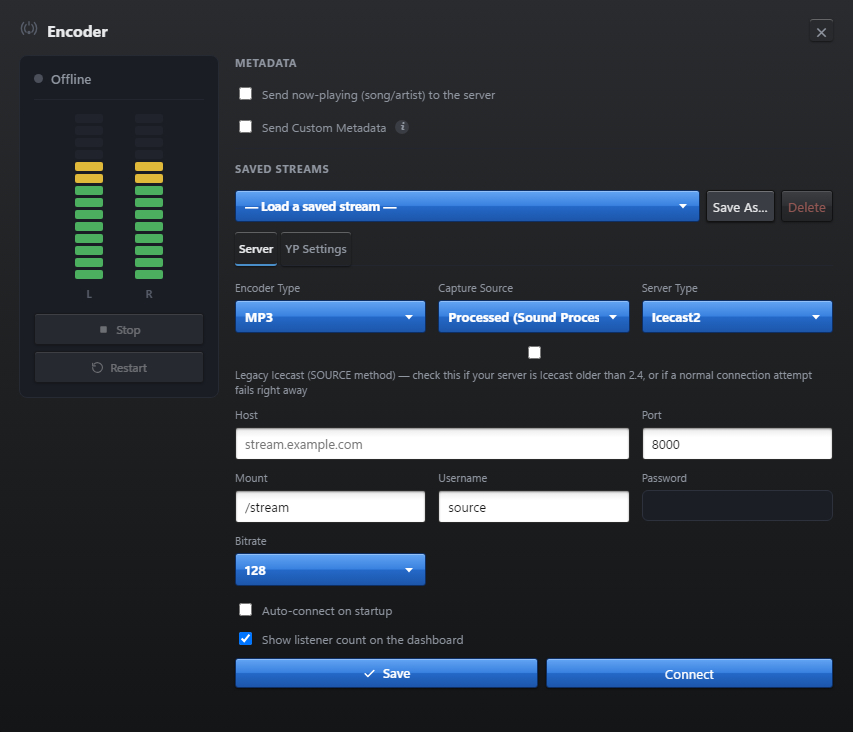Image resolution: width=853 pixels, height=732 pixels.
Task: Click the right channel R level meter
Action: tap(149, 197)
